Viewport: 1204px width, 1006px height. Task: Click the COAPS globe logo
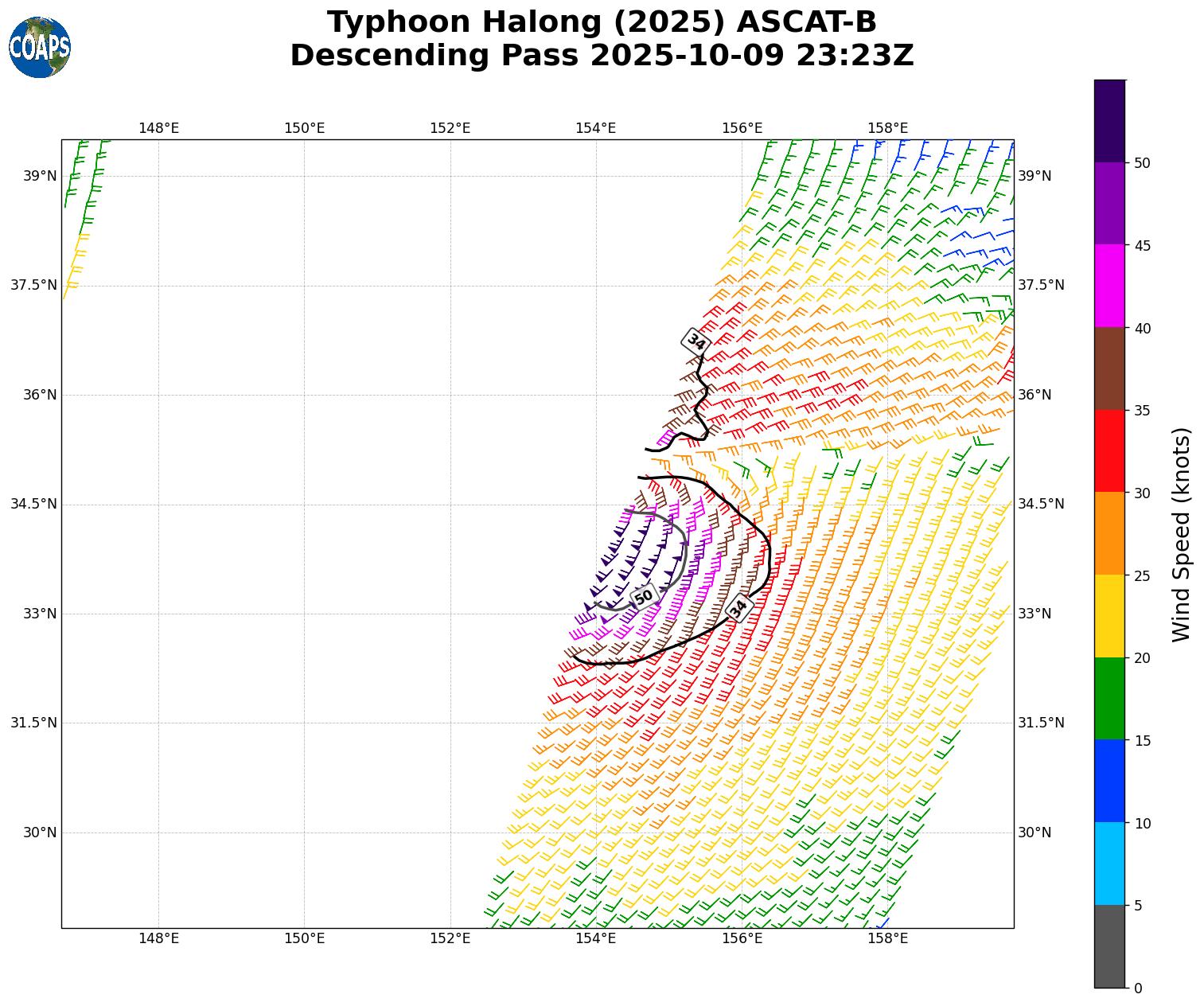pyautogui.click(x=40, y=48)
